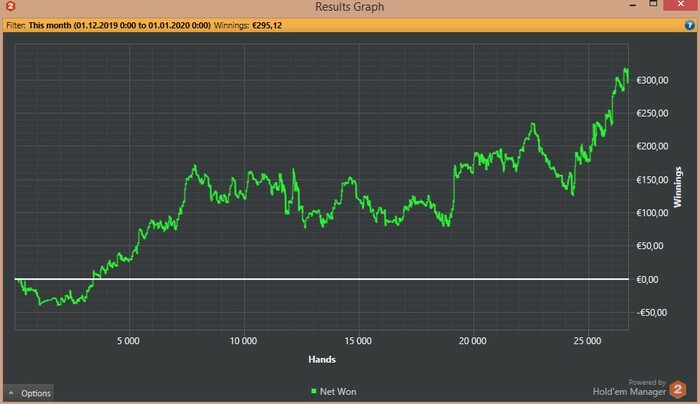This screenshot has height=404, width=700.
Task: Click the €250,00 axis value
Action: click(x=652, y=113)
